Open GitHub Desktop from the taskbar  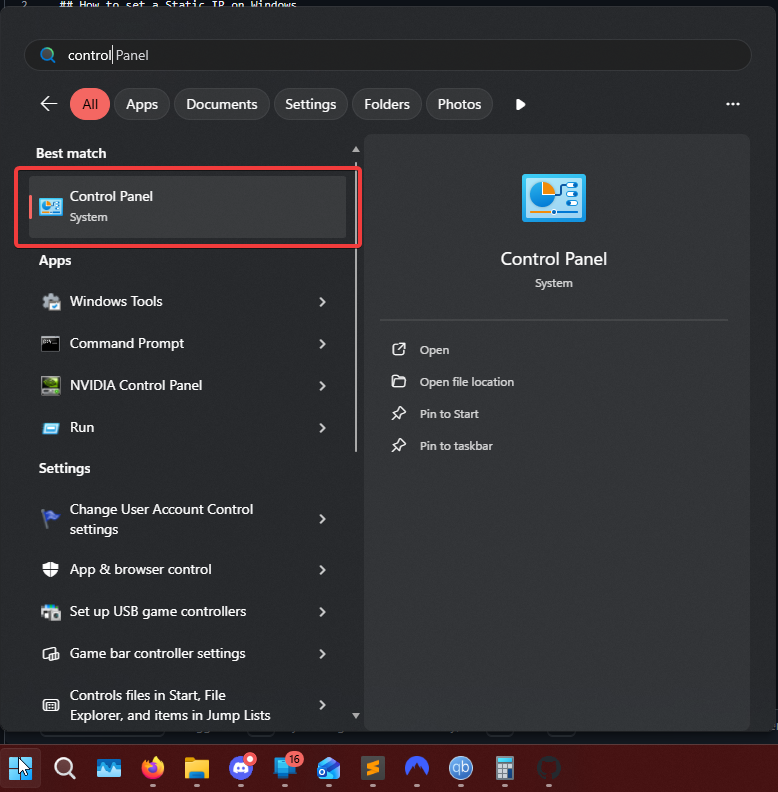point(549,768)
